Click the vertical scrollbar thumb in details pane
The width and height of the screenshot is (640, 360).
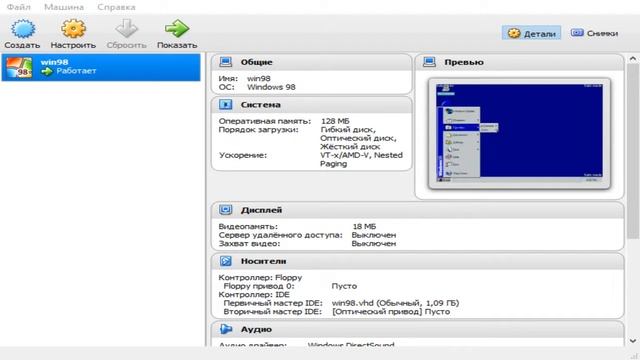pyautogui.click(x=633, y=151)
